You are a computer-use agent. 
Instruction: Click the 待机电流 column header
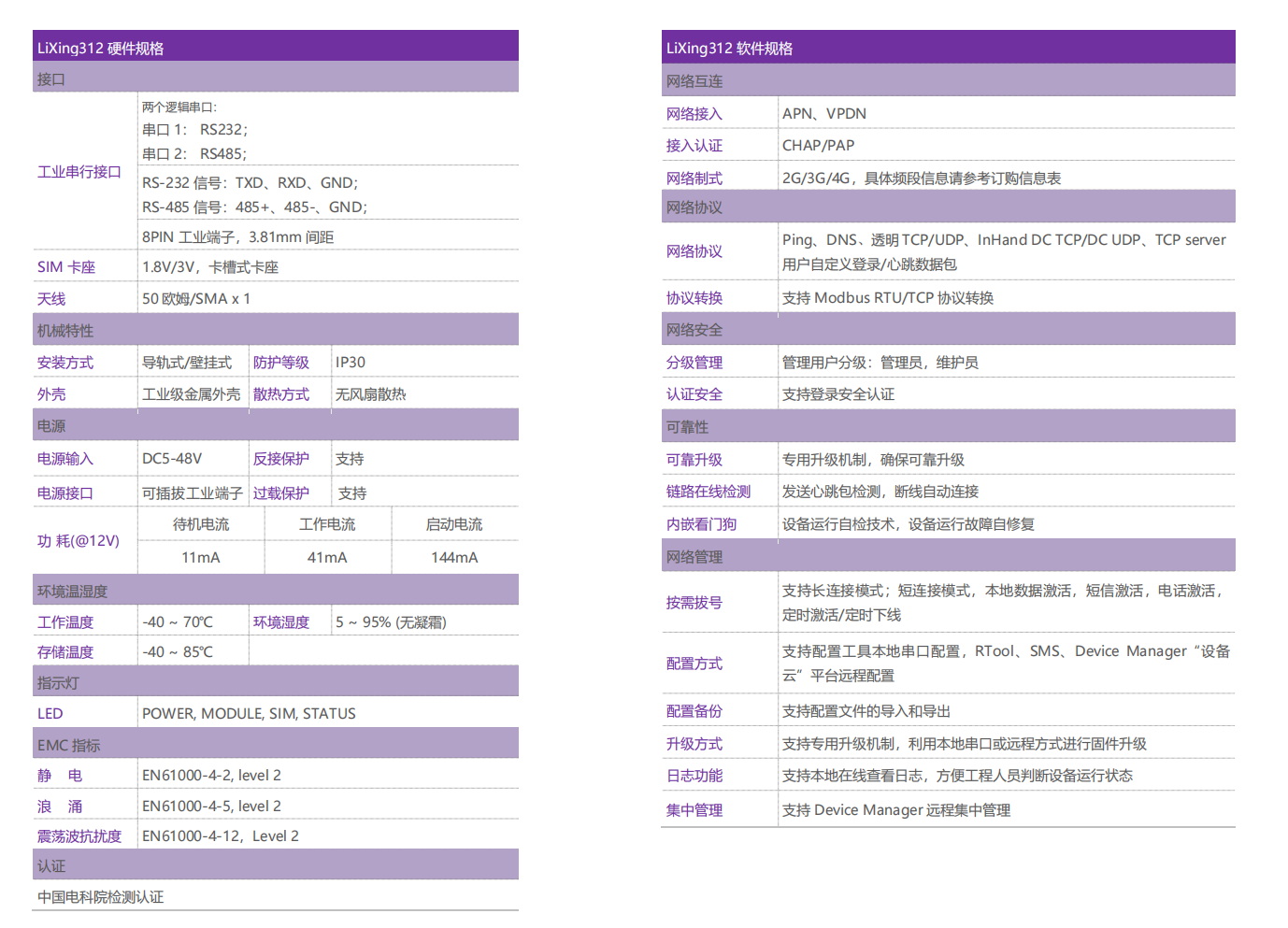click(x=201, y=524)
